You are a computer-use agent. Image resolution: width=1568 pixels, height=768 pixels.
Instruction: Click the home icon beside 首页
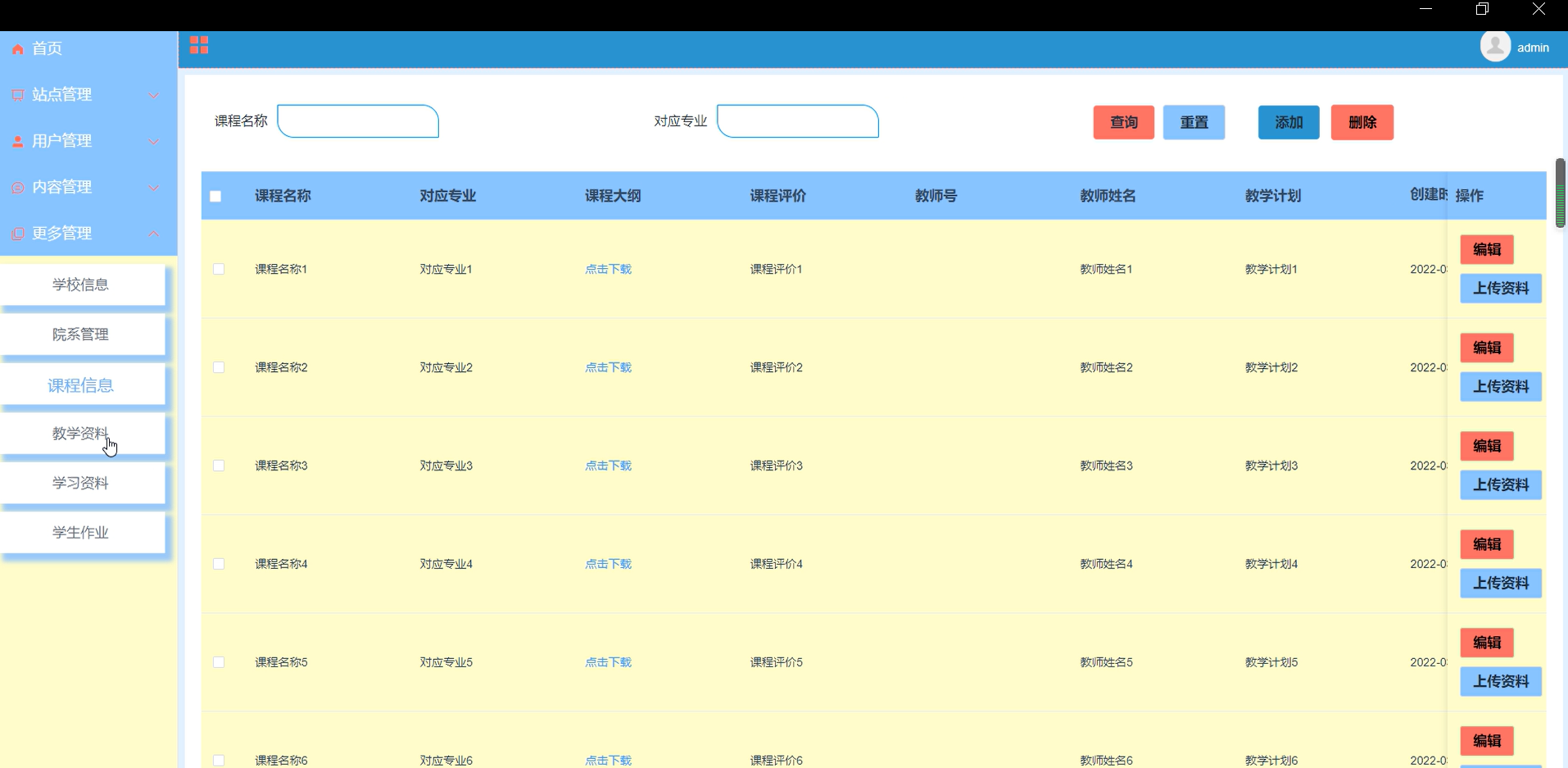pos(17,49)
